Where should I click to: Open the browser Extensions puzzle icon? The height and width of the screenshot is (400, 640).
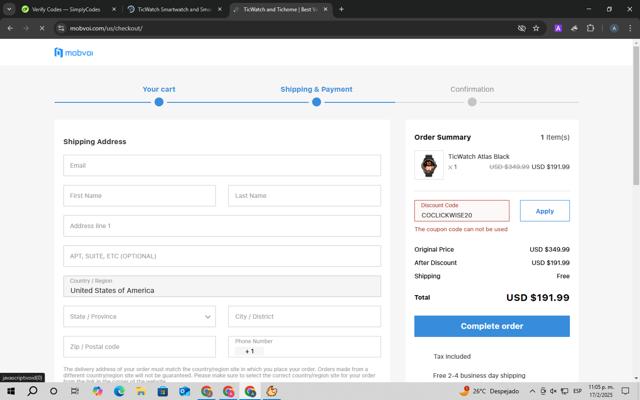pyautogui.click(x=590, y=28)
